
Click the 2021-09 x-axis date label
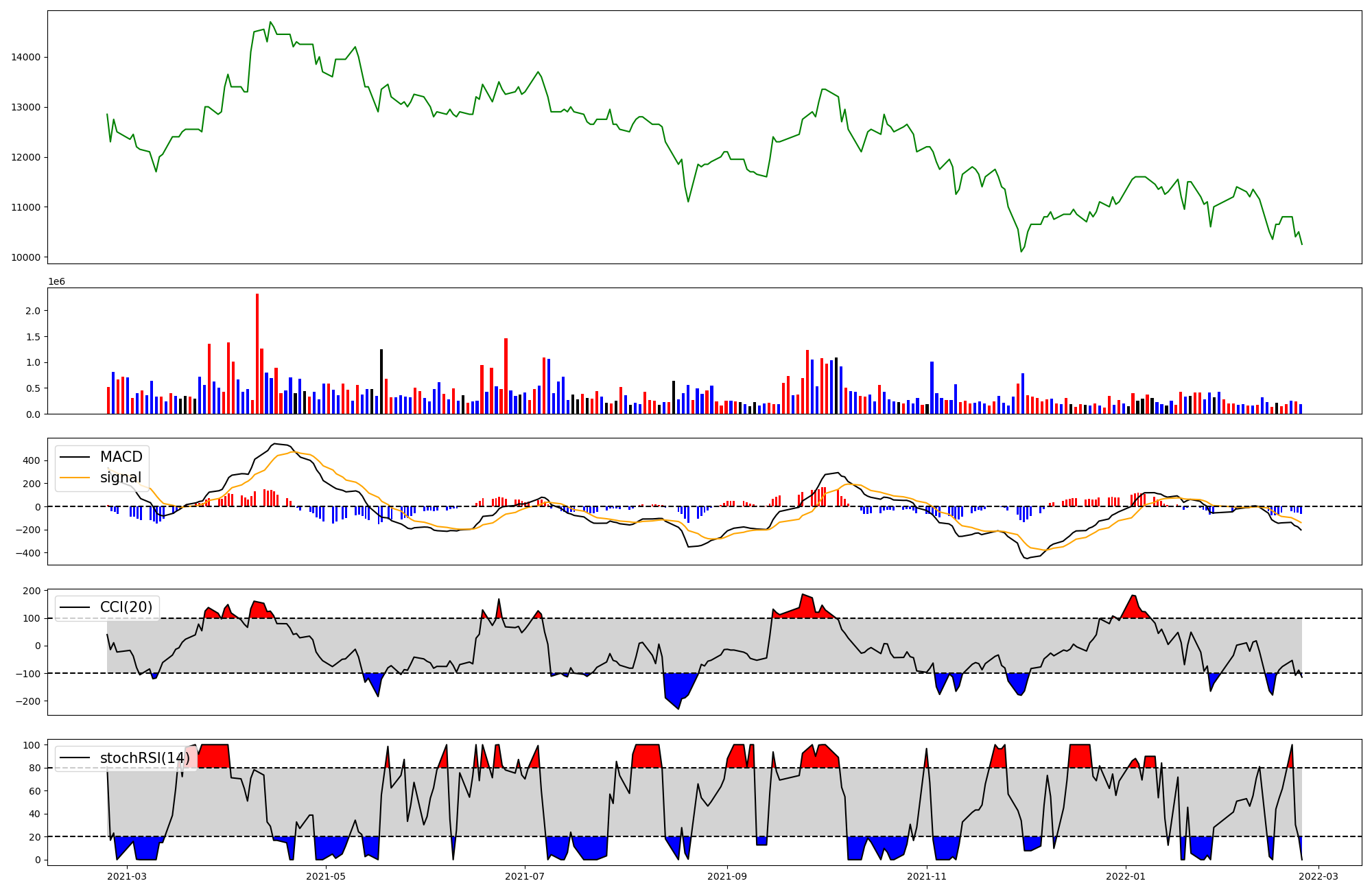click(x=726, y=876)
